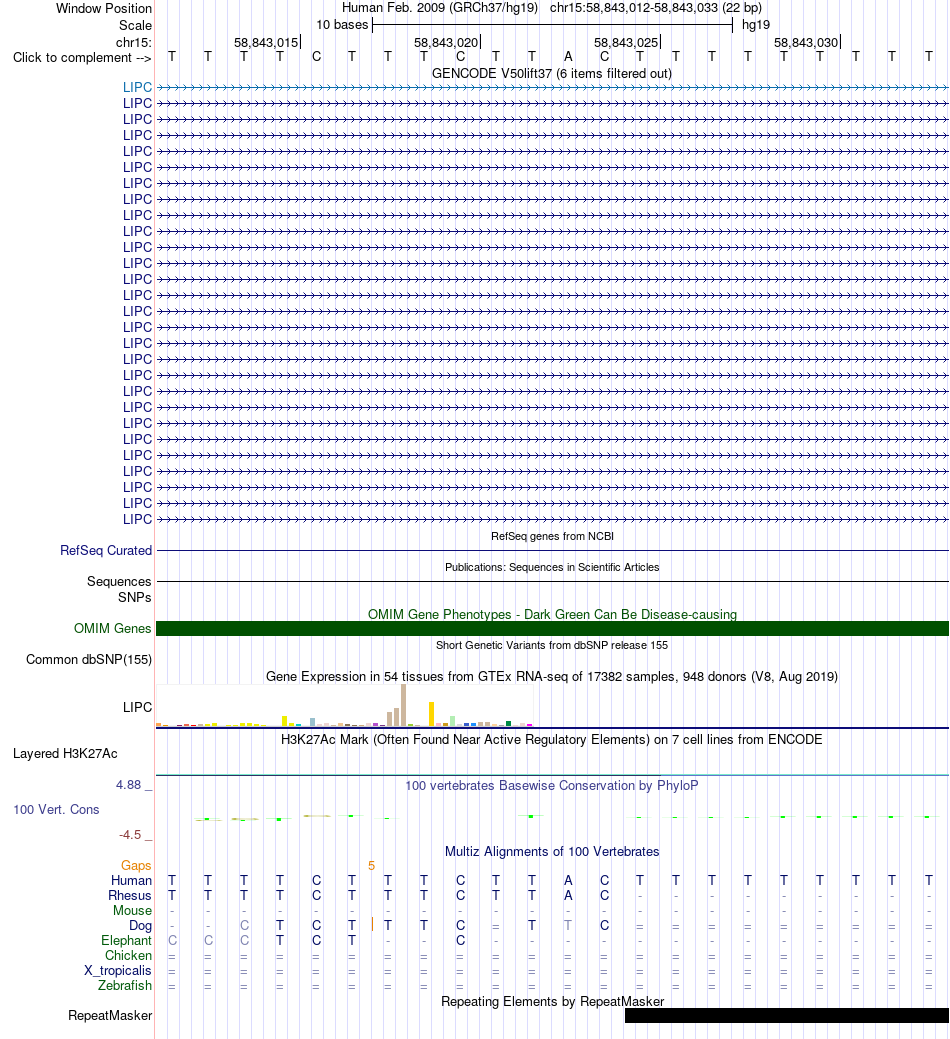Click the chr15: ruler label

point(133,42)
